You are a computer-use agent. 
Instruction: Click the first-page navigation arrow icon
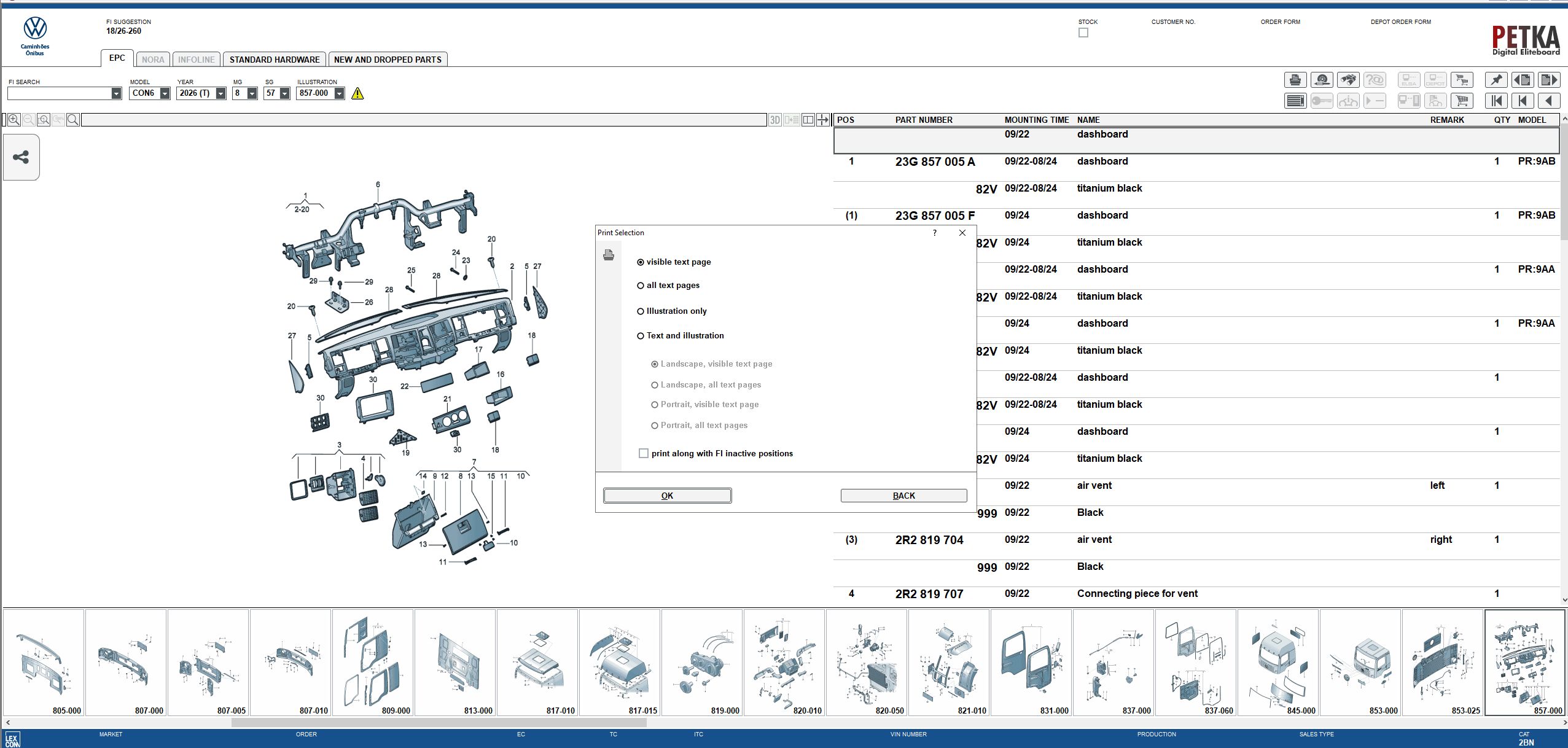click(x=1496, y=100)
